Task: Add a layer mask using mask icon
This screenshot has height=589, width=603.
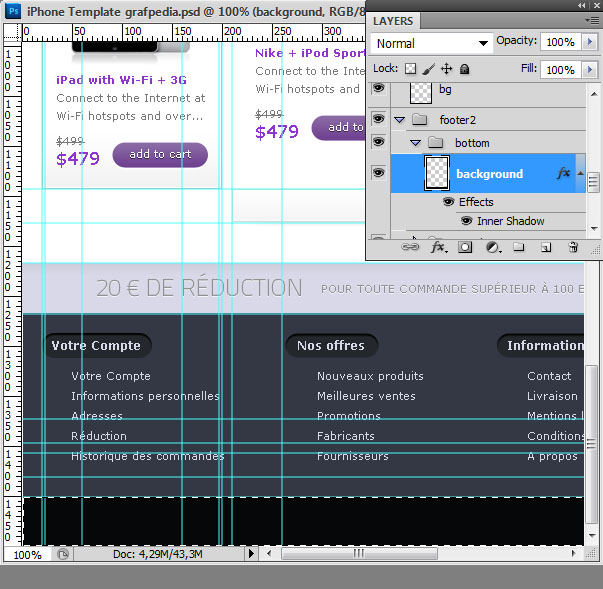Action: click(x=465, y=247)
